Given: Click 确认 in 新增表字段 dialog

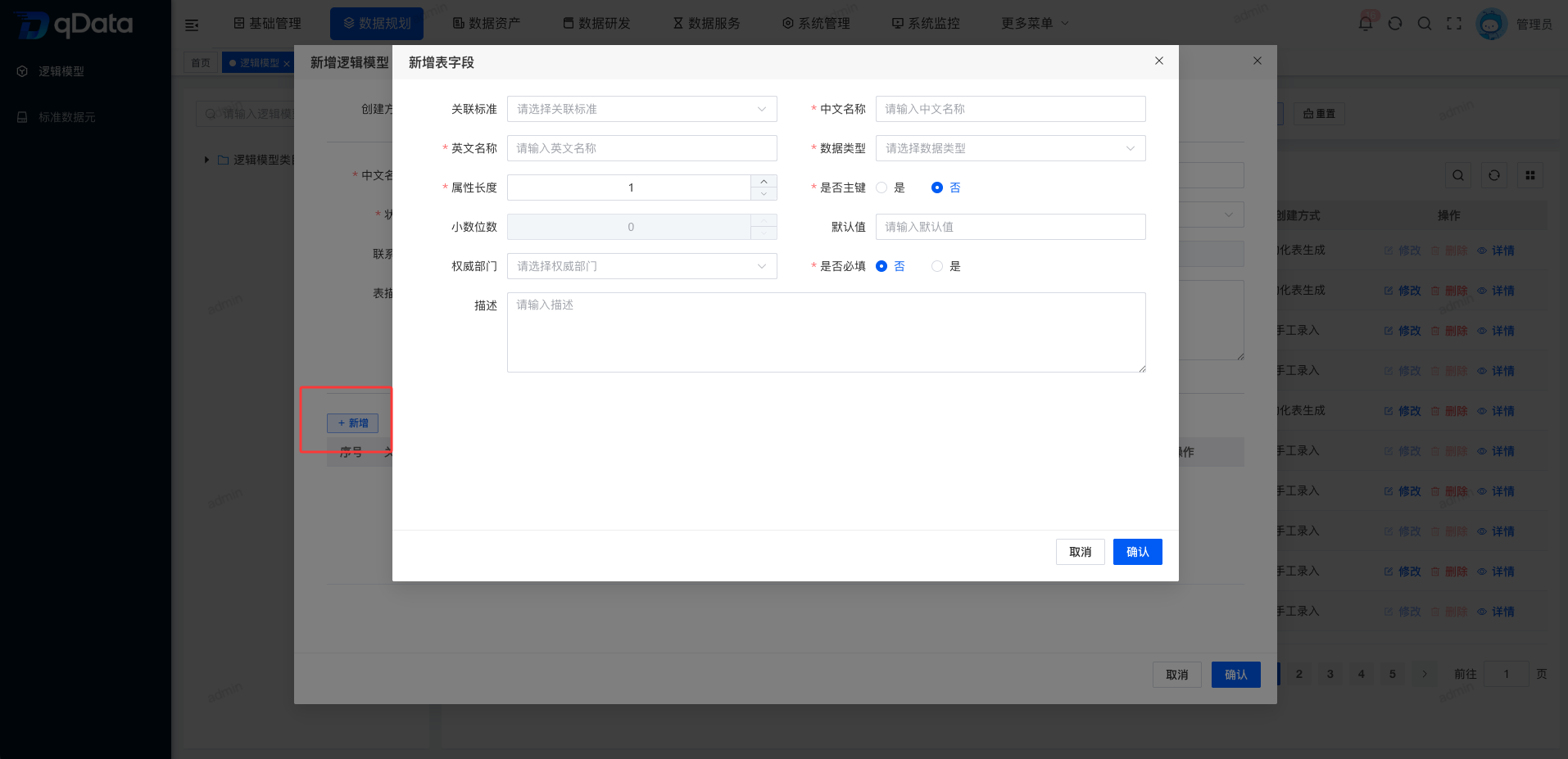Looking at the screenshot, I should (1138, 552).
